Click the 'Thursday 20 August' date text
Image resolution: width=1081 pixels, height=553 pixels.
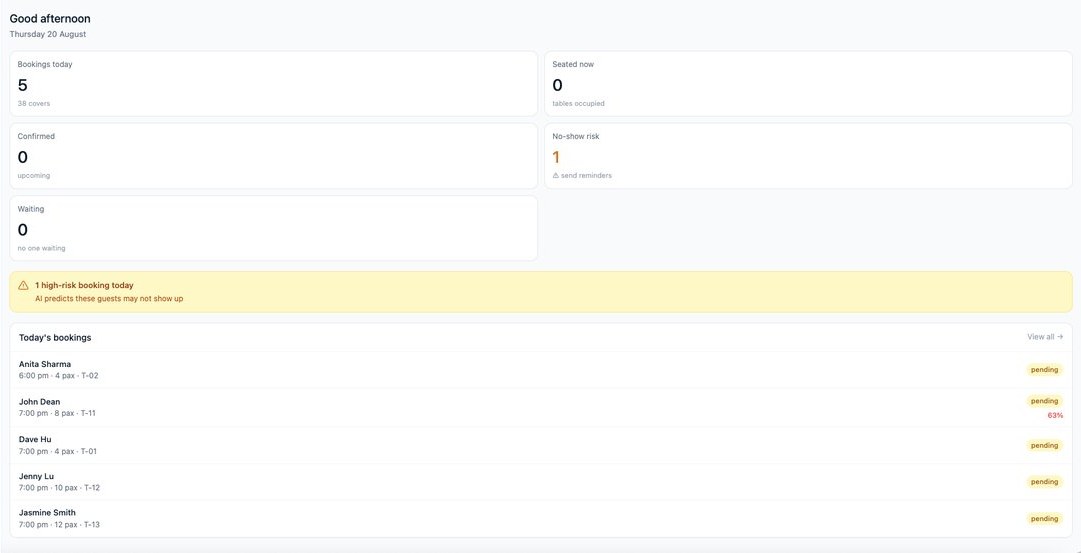(x=48, y=34)
